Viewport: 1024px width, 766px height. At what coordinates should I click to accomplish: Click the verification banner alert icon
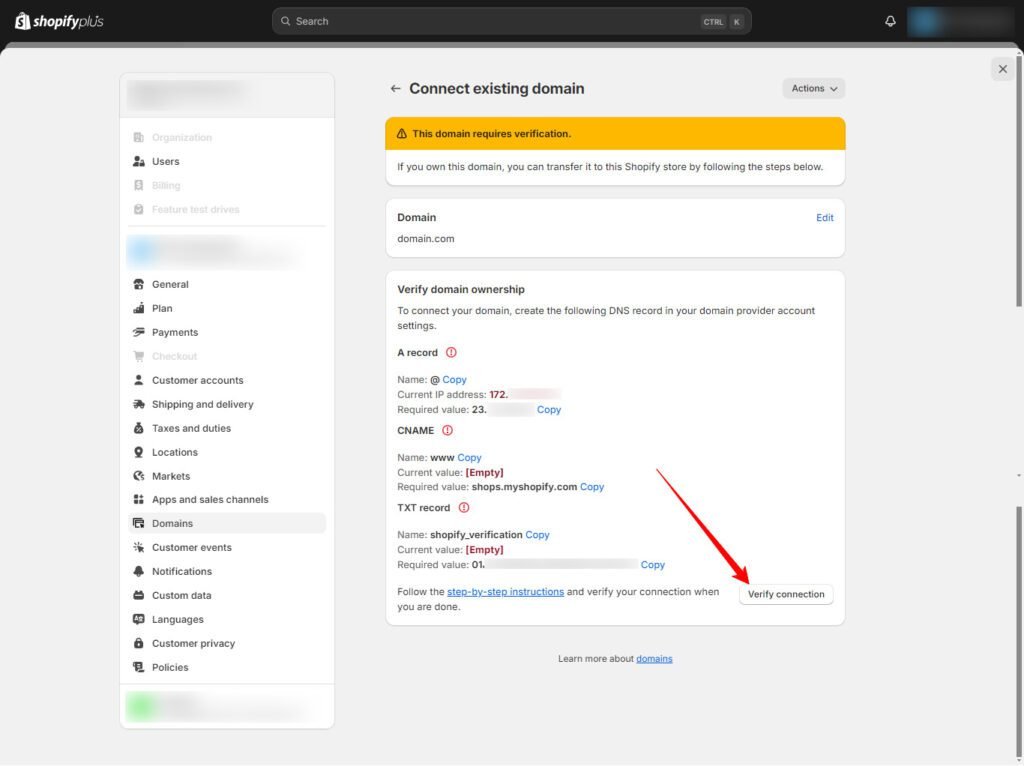coord(402,134)
